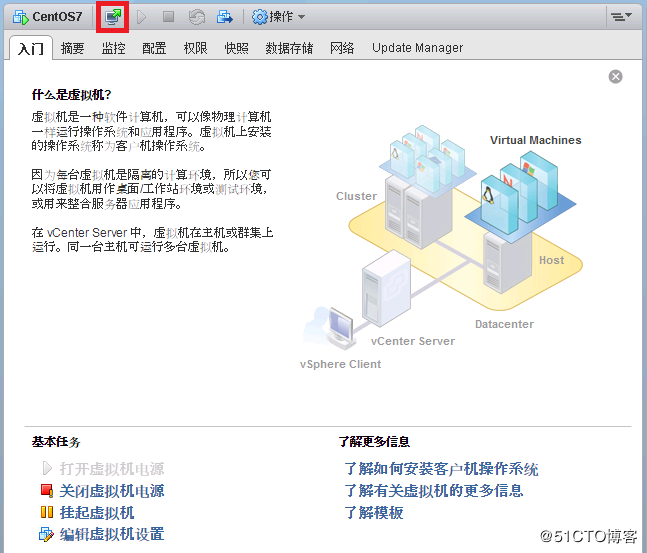Click the power off stop icon
The height and width of the screenshot is (553, 647).
[168, 17]
